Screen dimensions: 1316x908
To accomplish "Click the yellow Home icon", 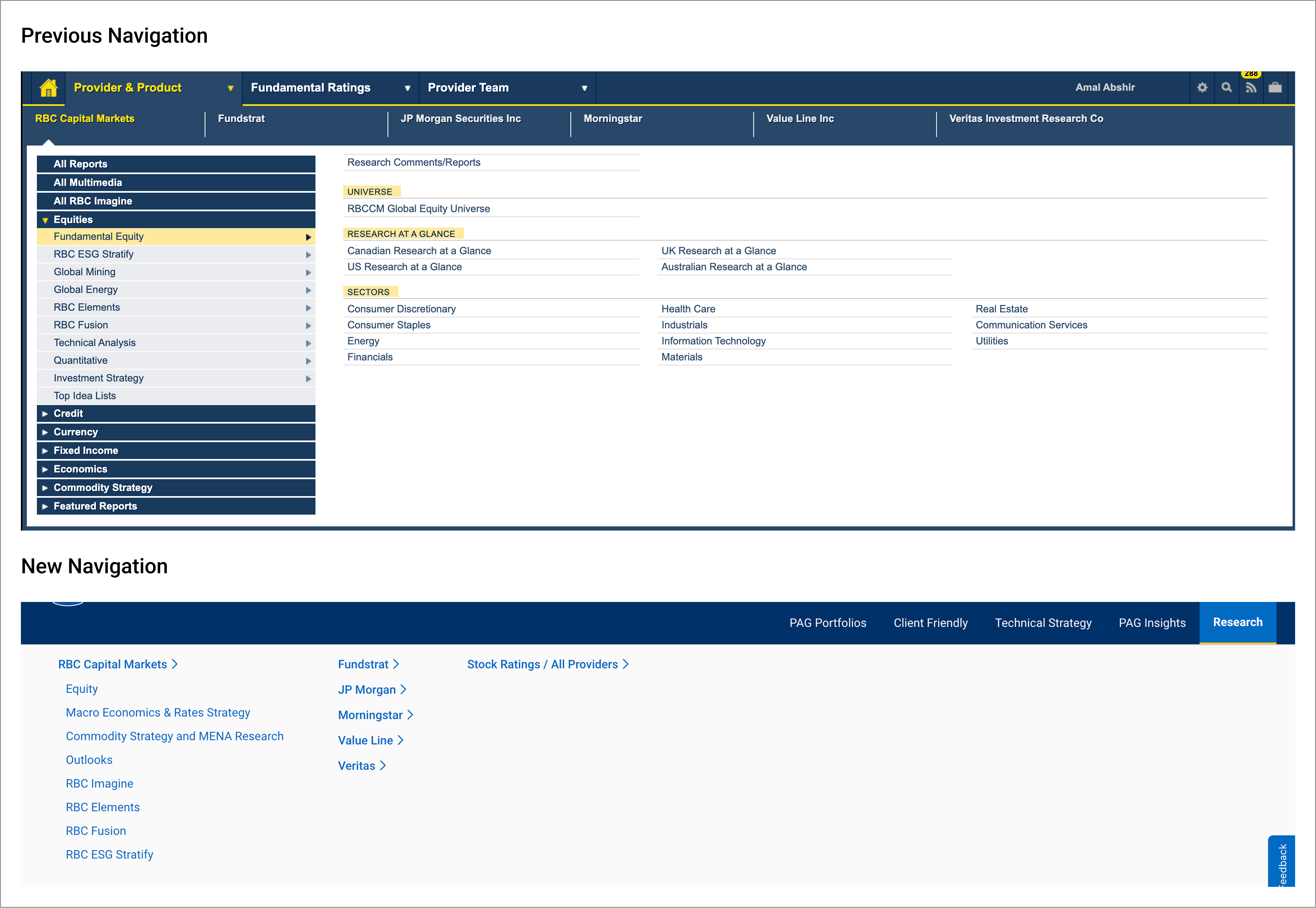I will (x=48, y=88).
